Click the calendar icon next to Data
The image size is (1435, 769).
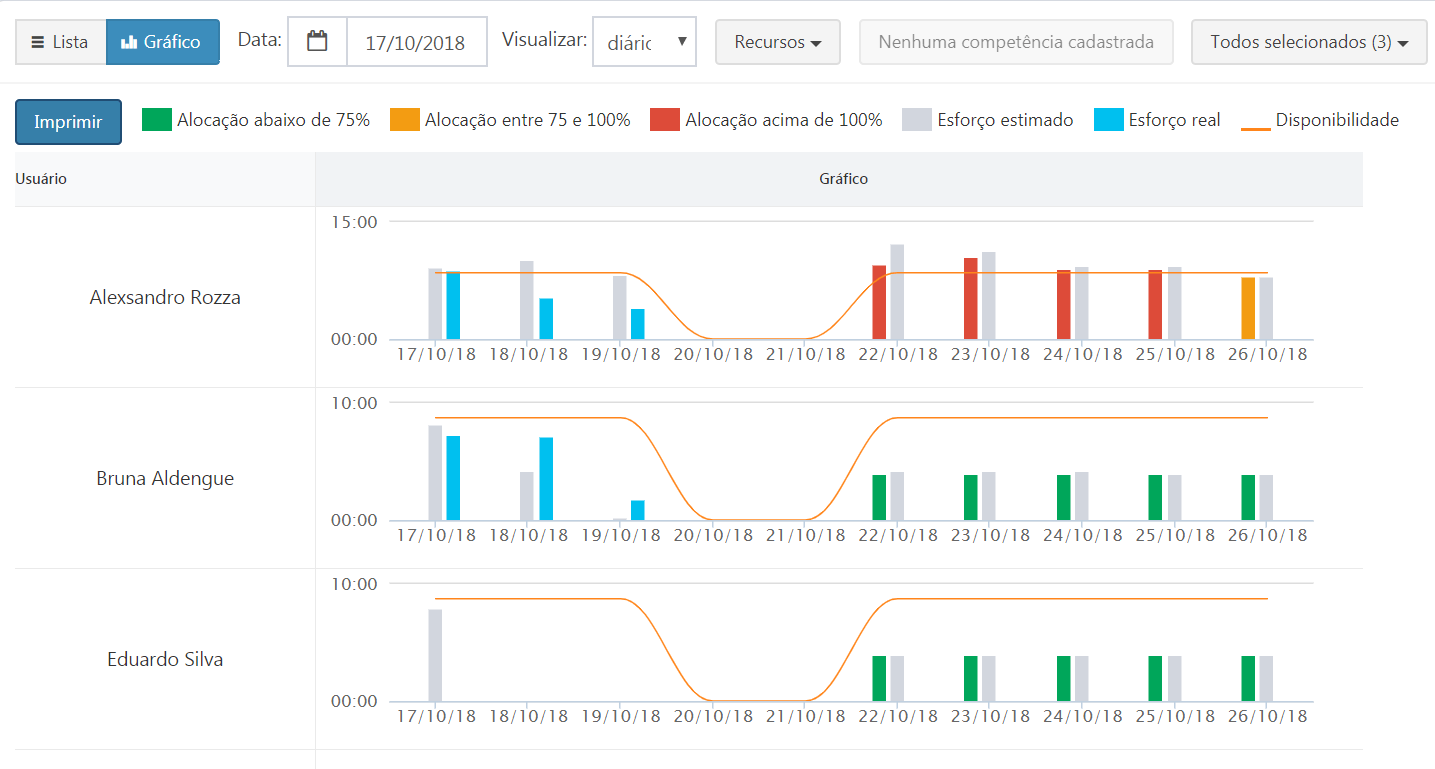[x=317, y=42]
